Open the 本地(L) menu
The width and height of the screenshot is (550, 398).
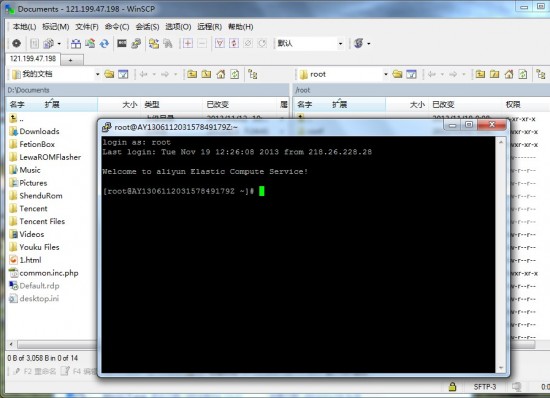pyautogui.click(x=24, y=27)
